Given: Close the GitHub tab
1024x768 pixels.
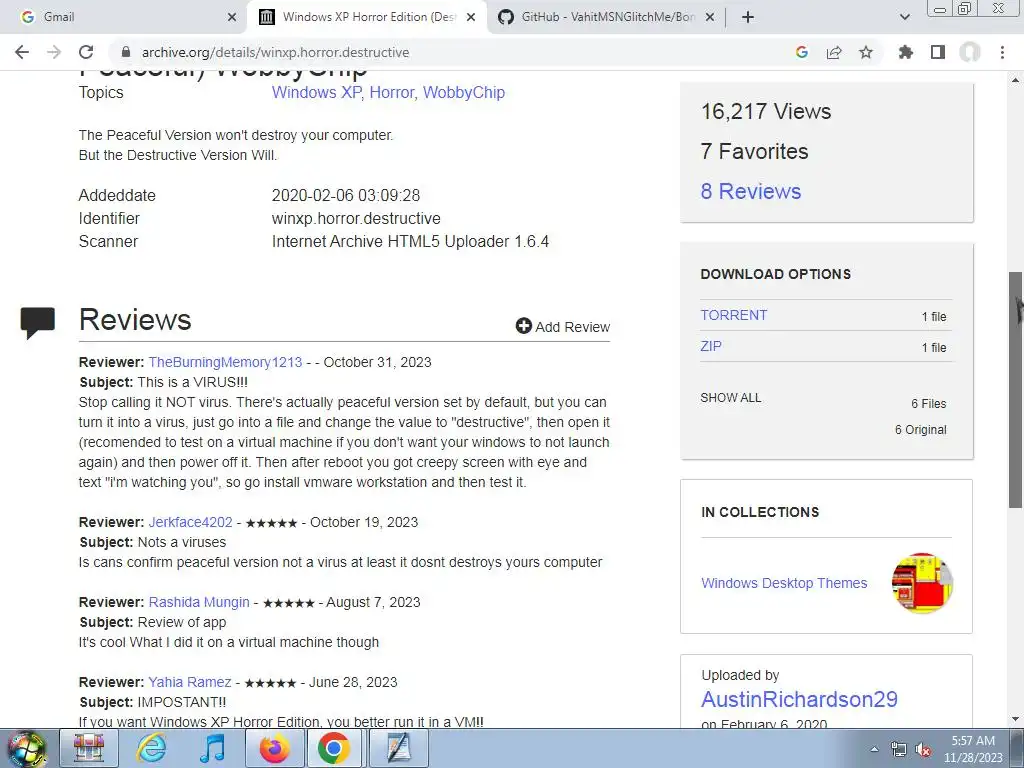Looking at the screenshot, I should click(x=711, y=18).
